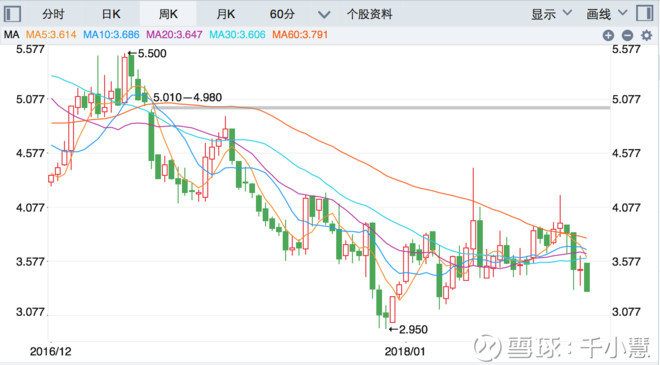660x365 pixels.
Task: Click the left axis 4.077 label
Action: (30, 208)
